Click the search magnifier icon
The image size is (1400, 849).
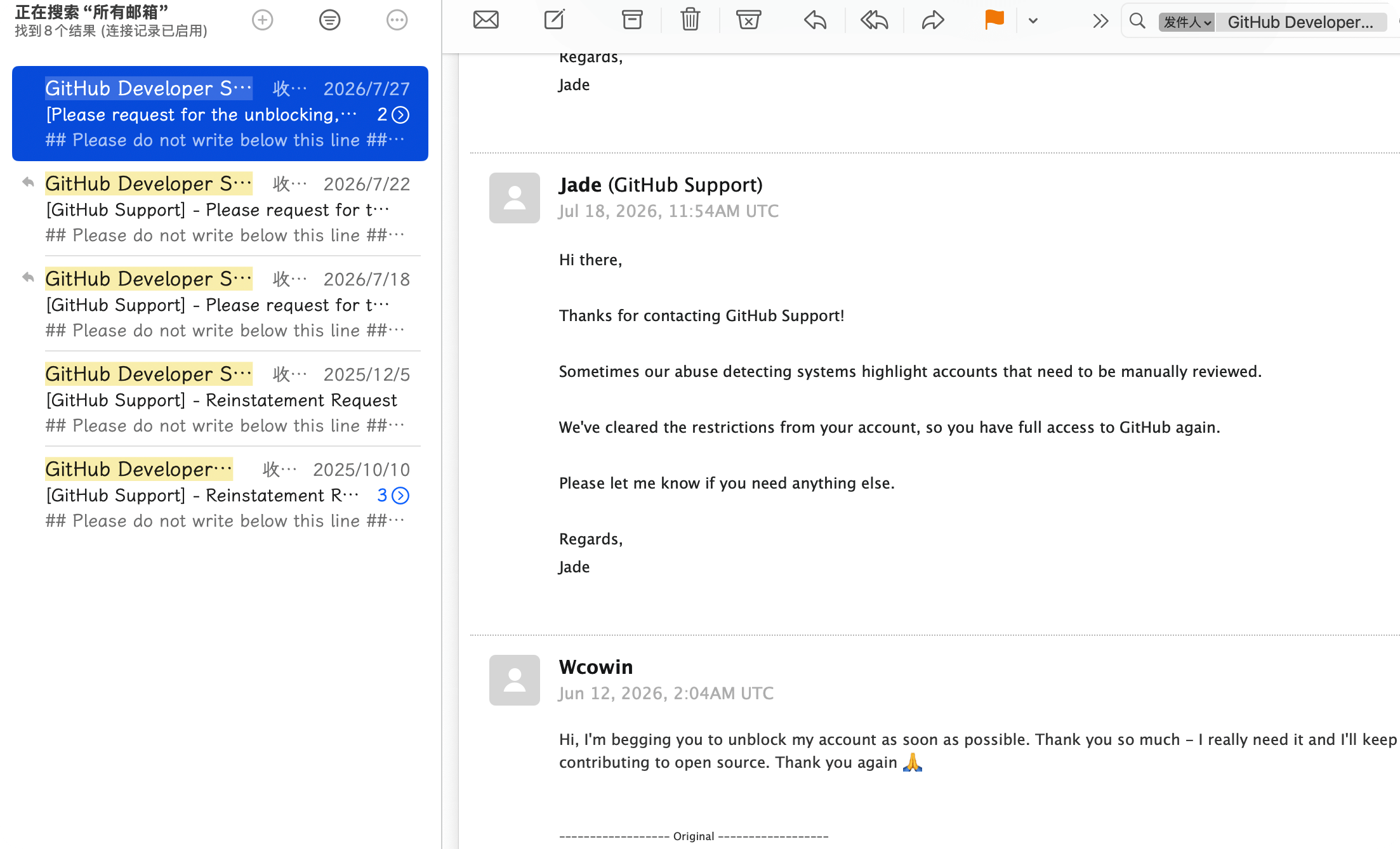click(x=1138, y=22)
